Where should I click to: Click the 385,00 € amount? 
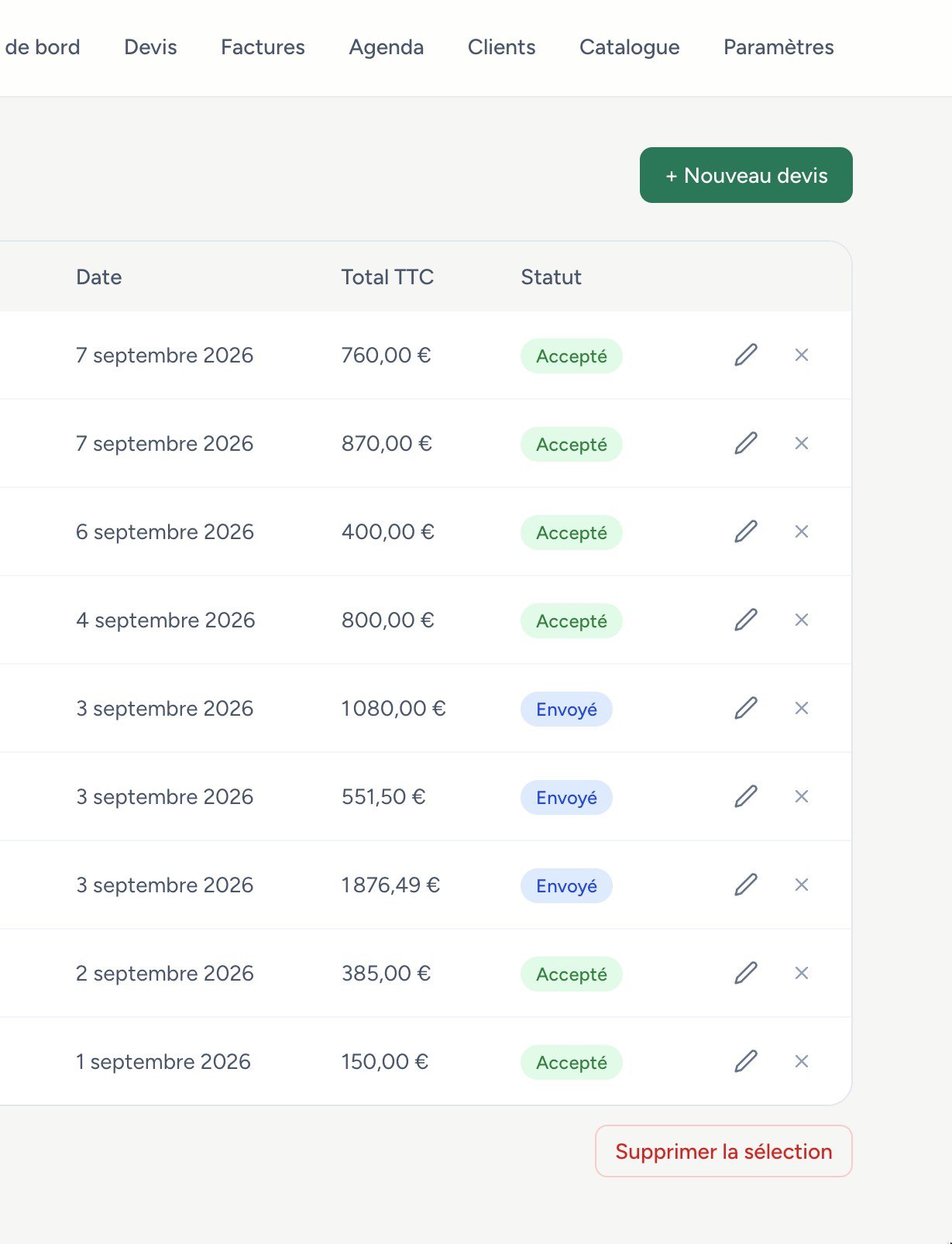point(386,973)
